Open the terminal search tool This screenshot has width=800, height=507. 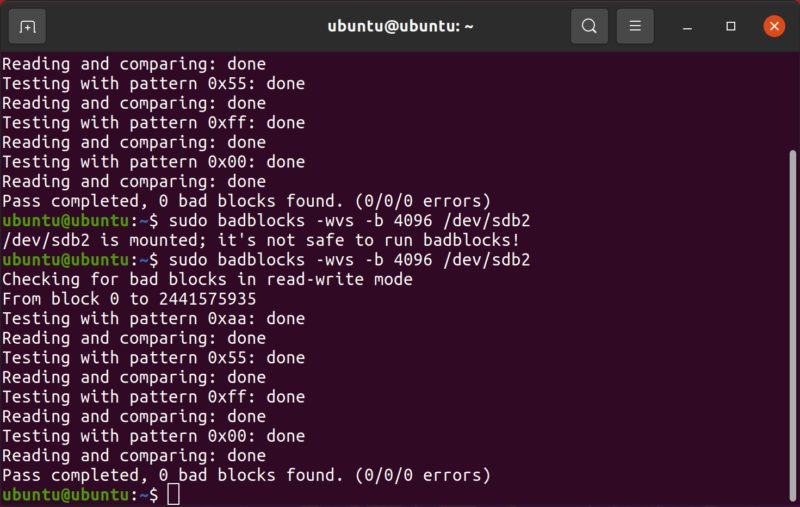pyautogui.click(x=589, y=26)
